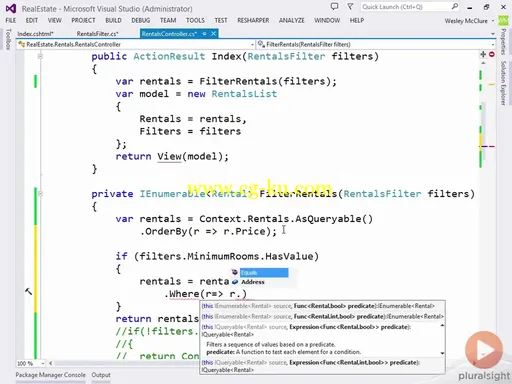
Task: Open the VIEW menu
Action: point(54,20)
